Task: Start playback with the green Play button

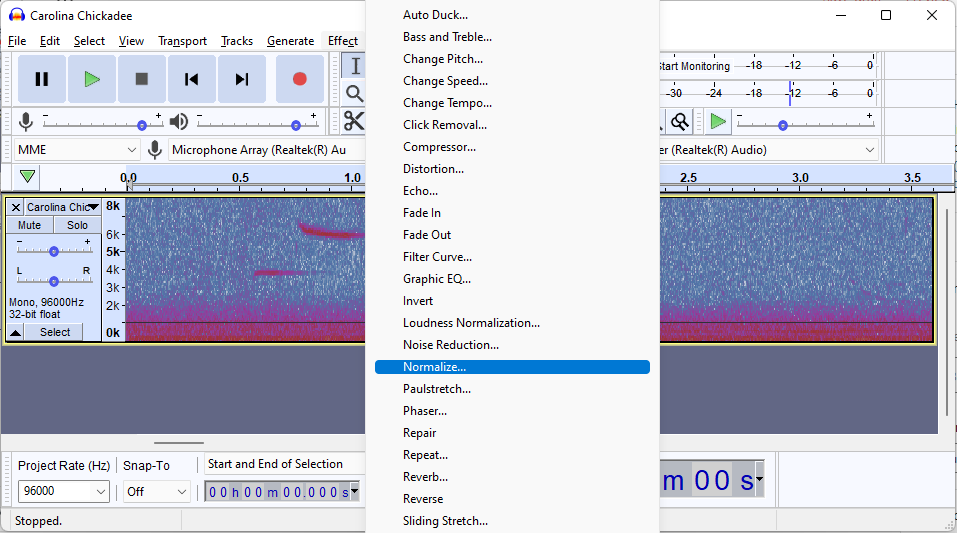Action: [x=92, y=79]
